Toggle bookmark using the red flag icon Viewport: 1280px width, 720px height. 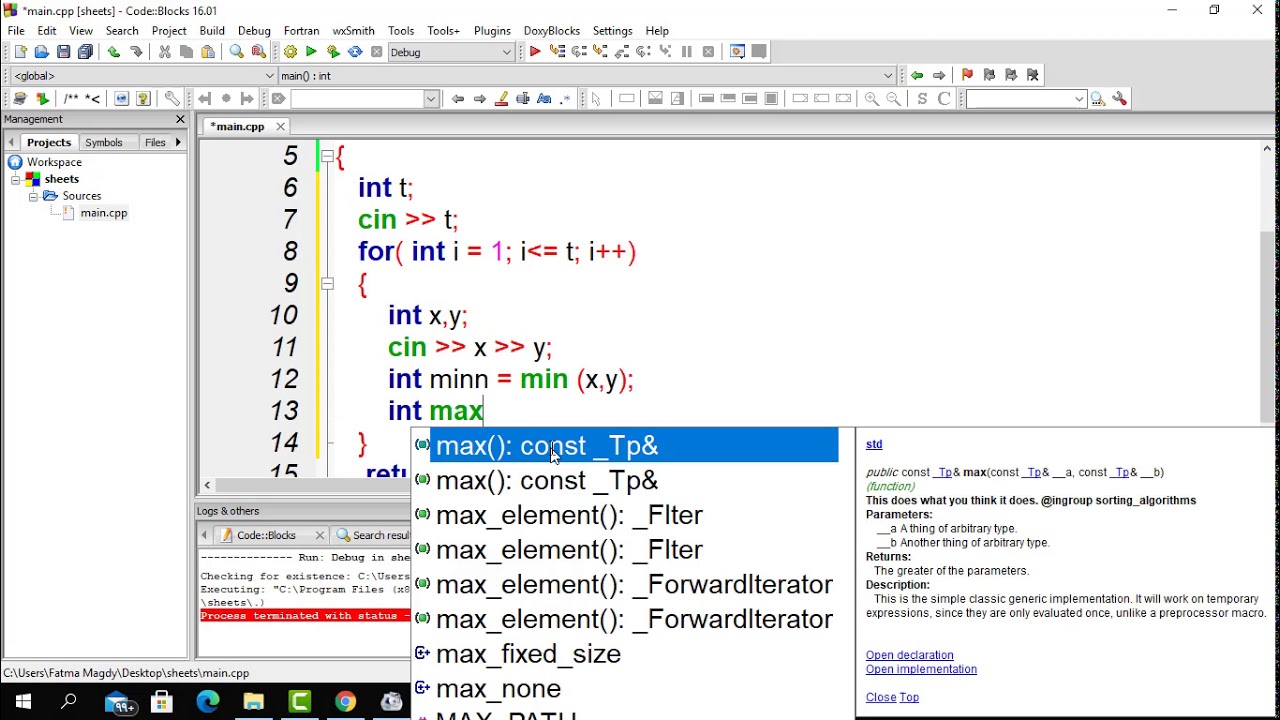coord(967,75)
